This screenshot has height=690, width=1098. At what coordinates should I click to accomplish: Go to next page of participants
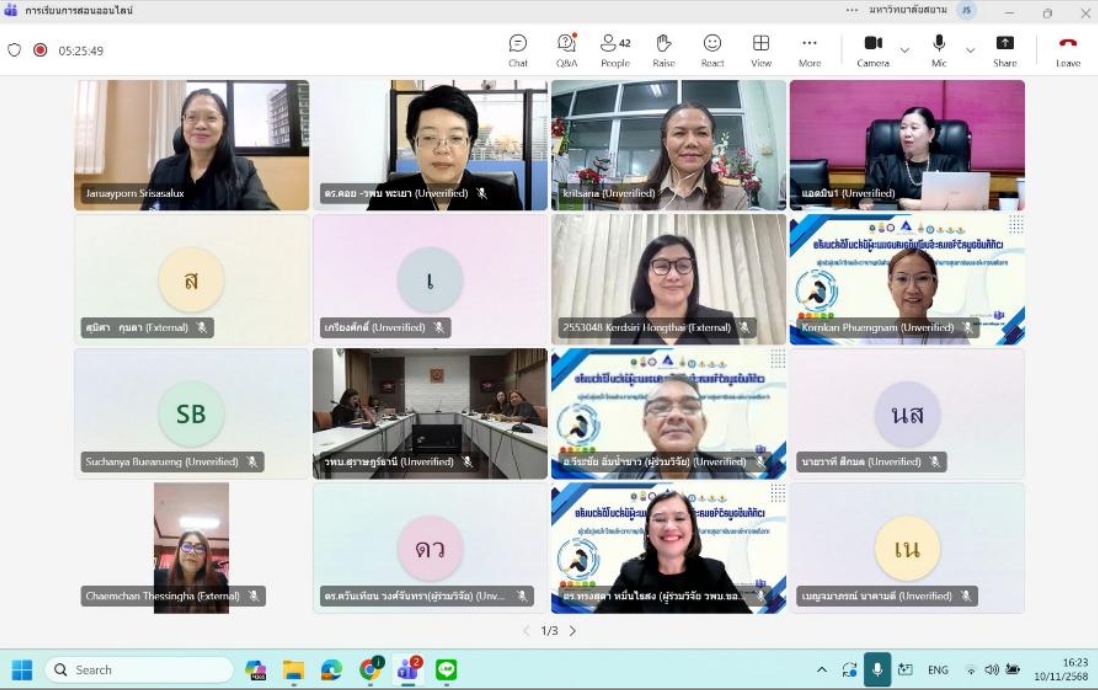click(x=573, y=631)
